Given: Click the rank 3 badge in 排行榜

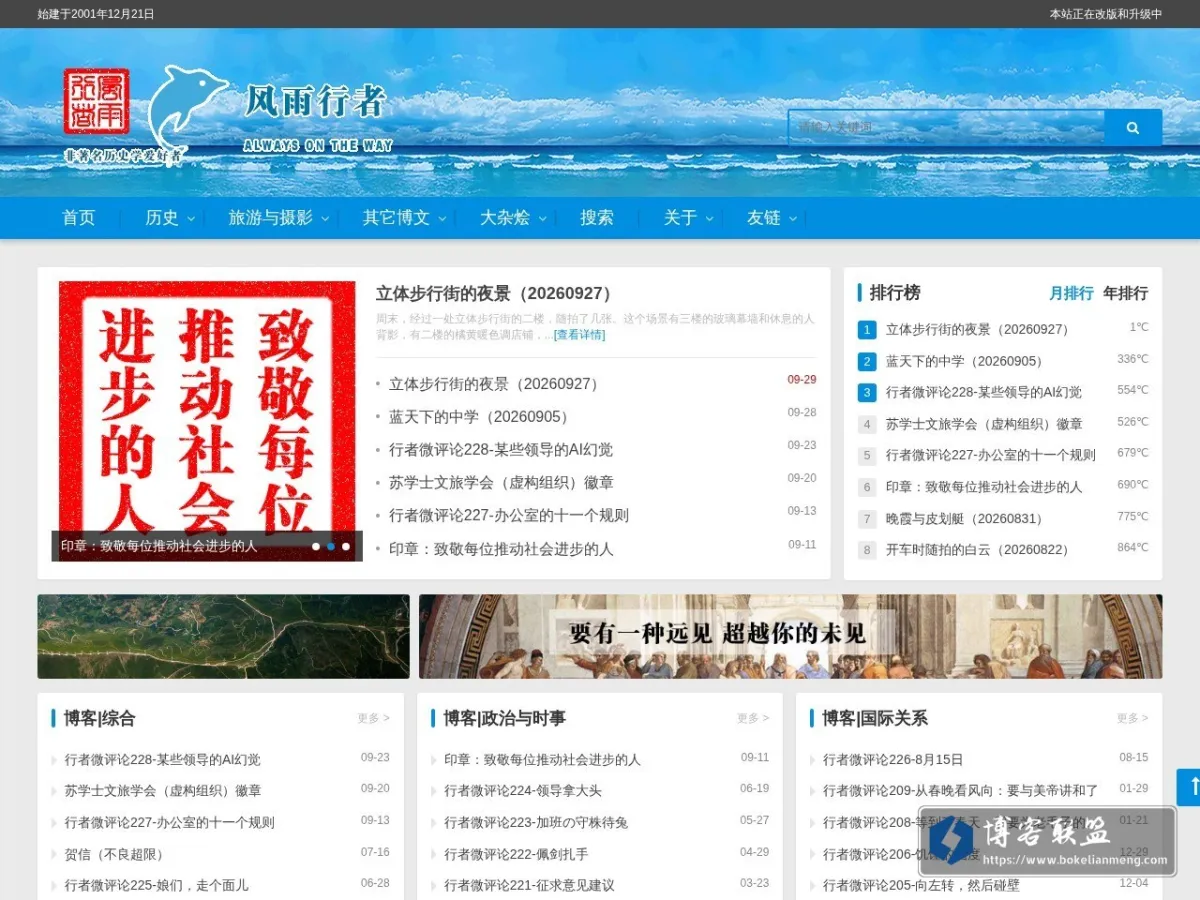Looking at the screenshot, I should [x=867, y=392].
